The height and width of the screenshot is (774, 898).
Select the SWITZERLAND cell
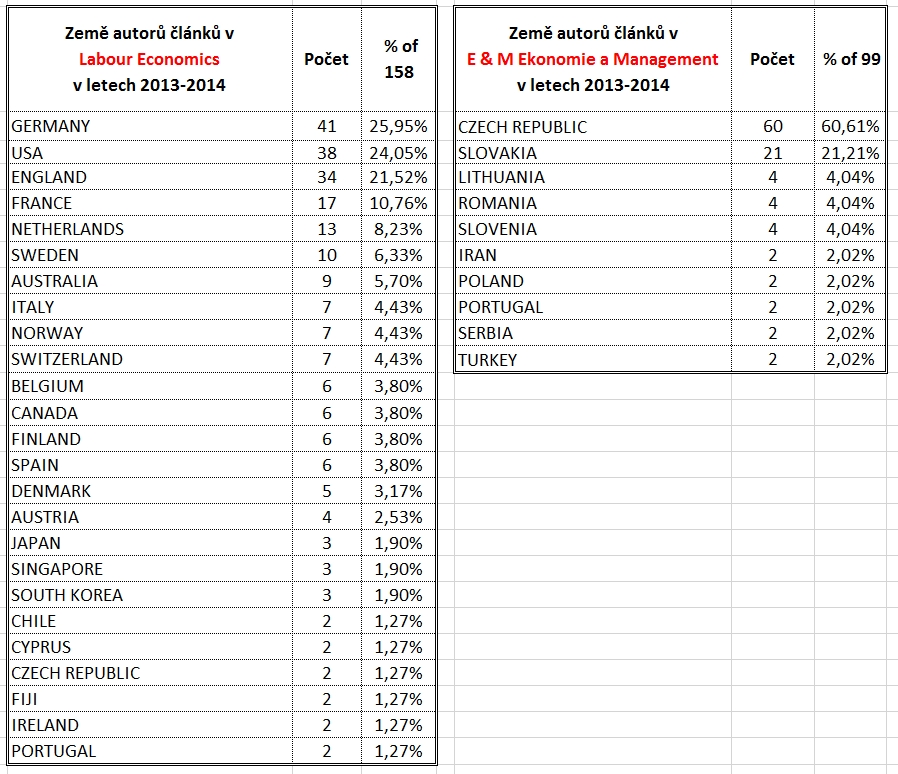pyautogui.click(x=67, y=359)
